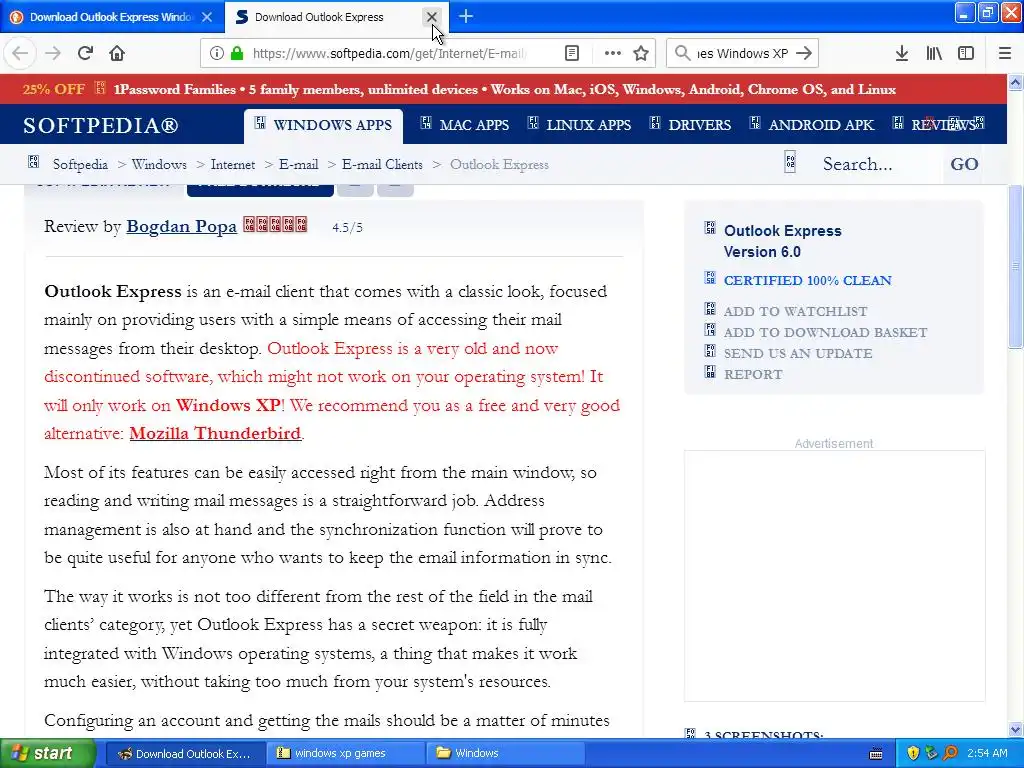The height and width of the screenshot is (768, 1024).
Task: Click the Softpedia breadcrumb link
Action: pyautogui.click(x=80, y=164)
